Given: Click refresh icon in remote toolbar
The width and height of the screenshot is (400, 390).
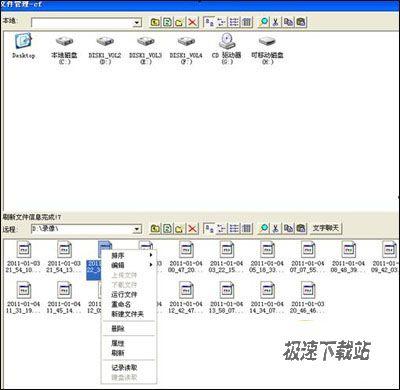Looking at the screenshot, I should click(167, 229).
